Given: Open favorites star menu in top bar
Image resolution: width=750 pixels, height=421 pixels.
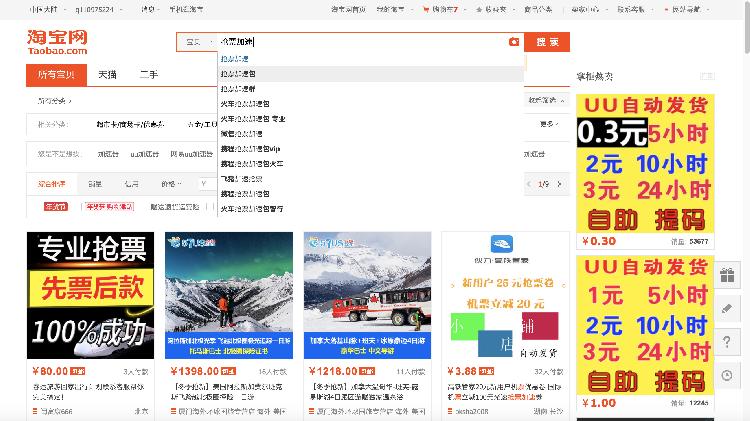Looking at the screenshot, I should tap(494, 9).
